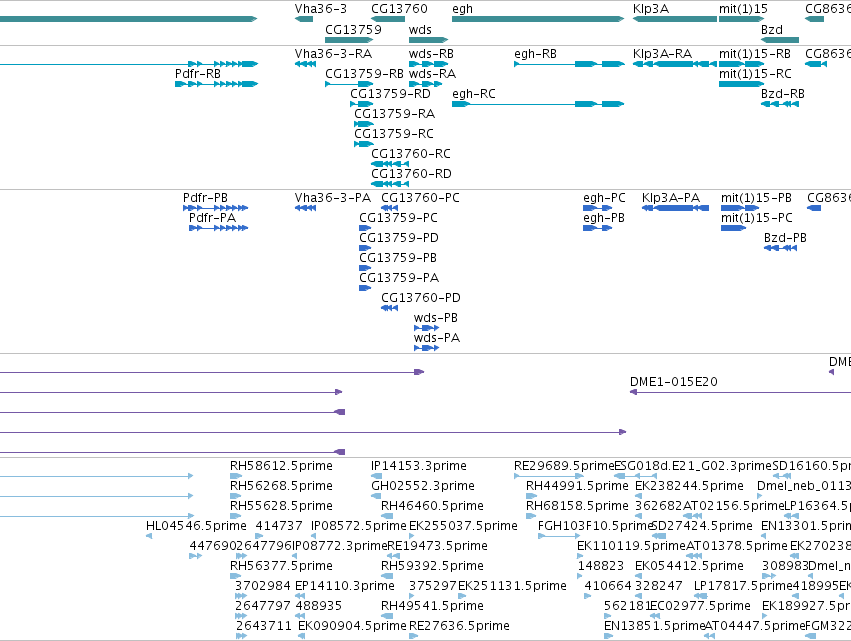Click the EP14110.3prime EST label
Image resolution: width=851 pixels, height=641 pixels.
click(345, 587)
